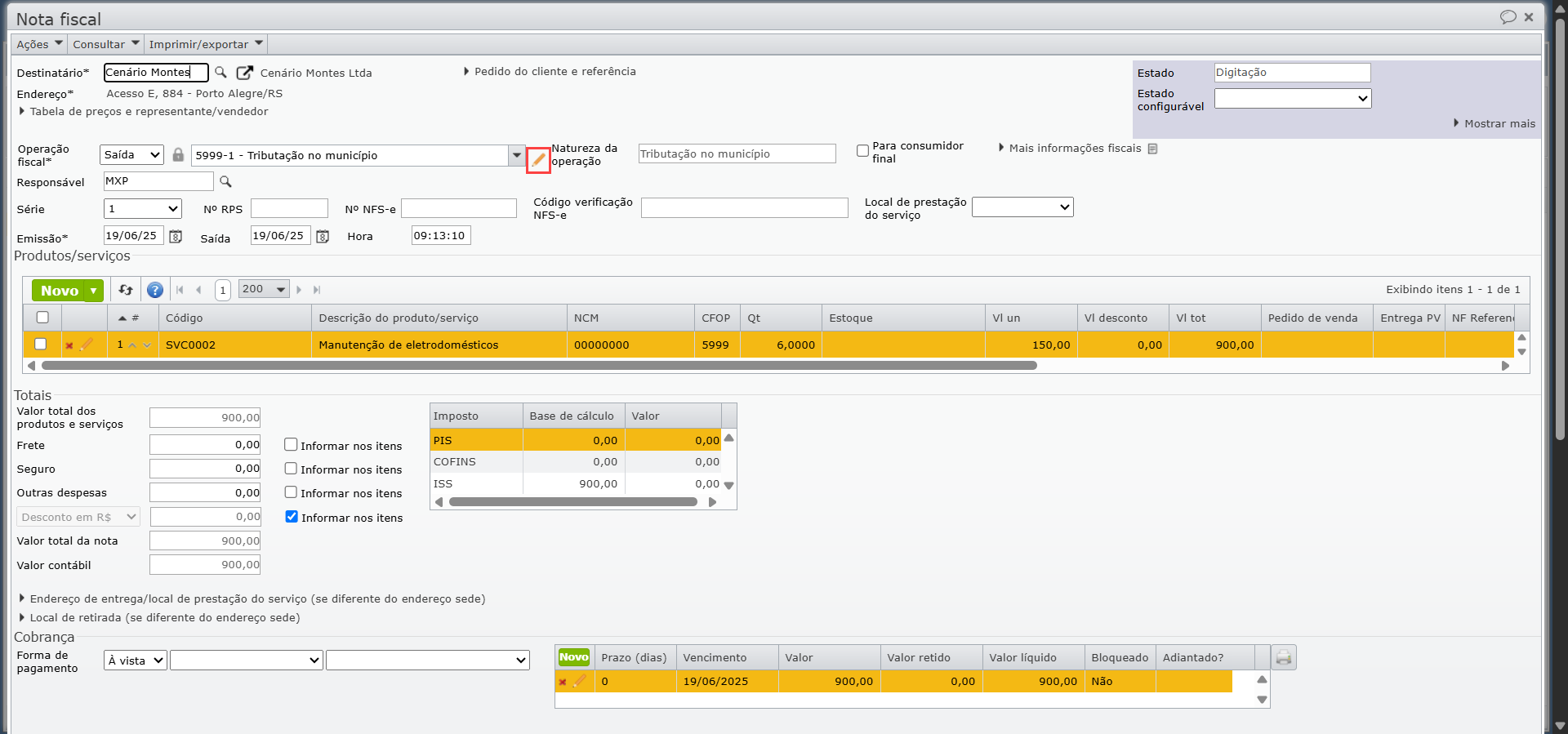Open the help icon in products toolbar
The height and width of the screenshot is (734, 1568).
[154, 290]
